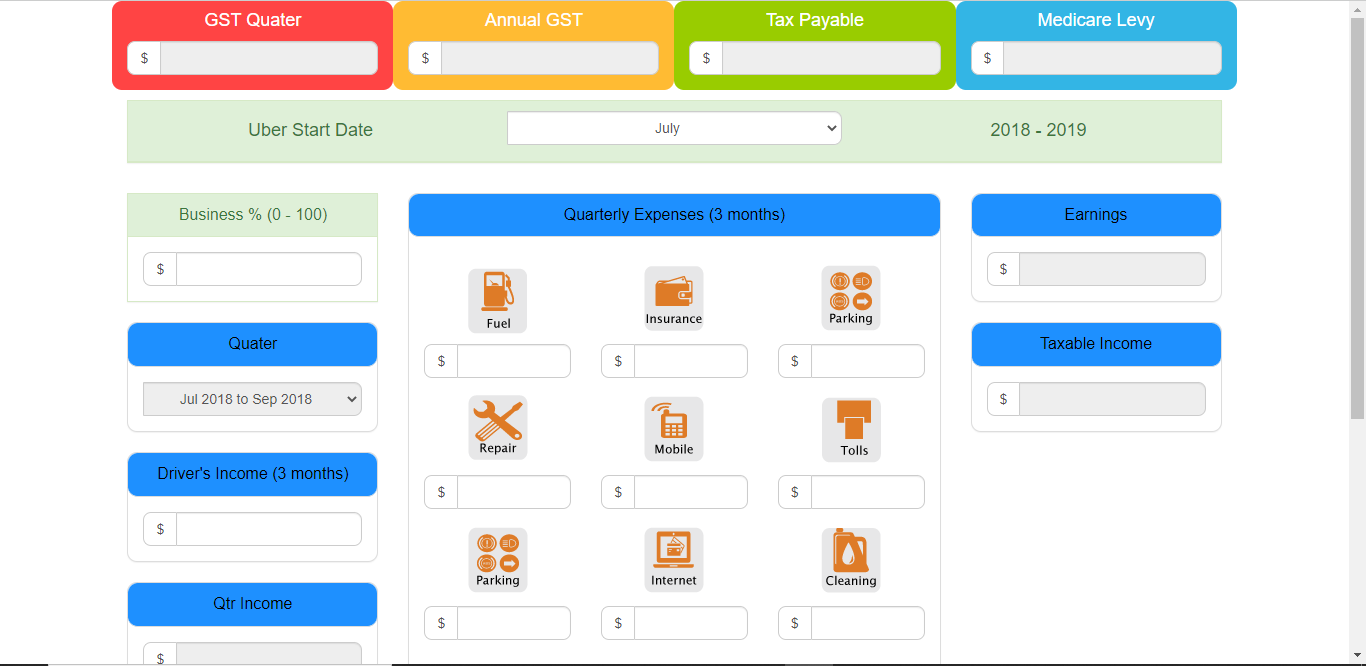Expand the Jul 2018 to Sep 2018 selector
Screen dimensions: 1366x666
(x=251, y=398)
